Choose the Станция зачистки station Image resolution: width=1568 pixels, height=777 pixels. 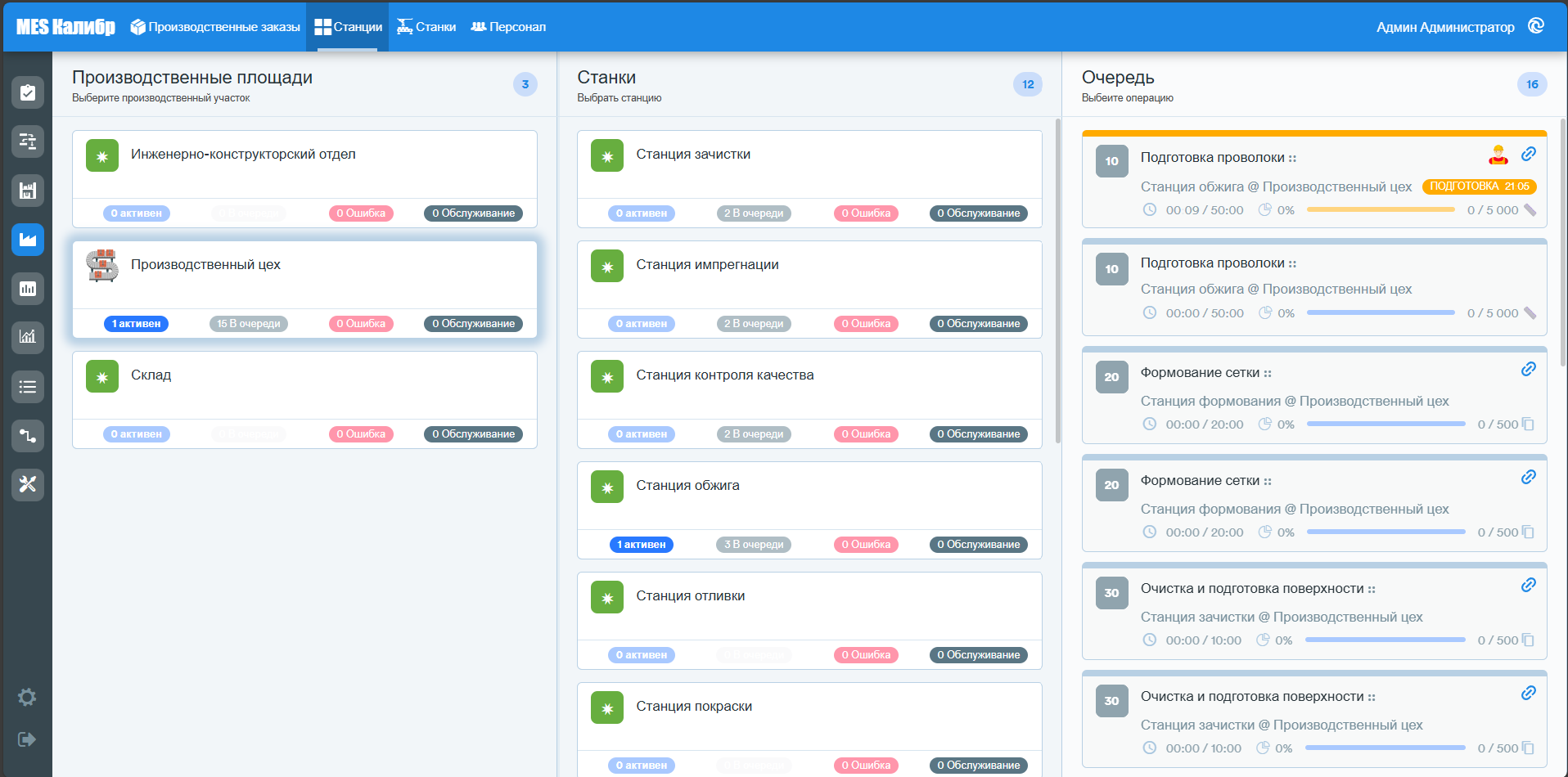click(809, 179)
